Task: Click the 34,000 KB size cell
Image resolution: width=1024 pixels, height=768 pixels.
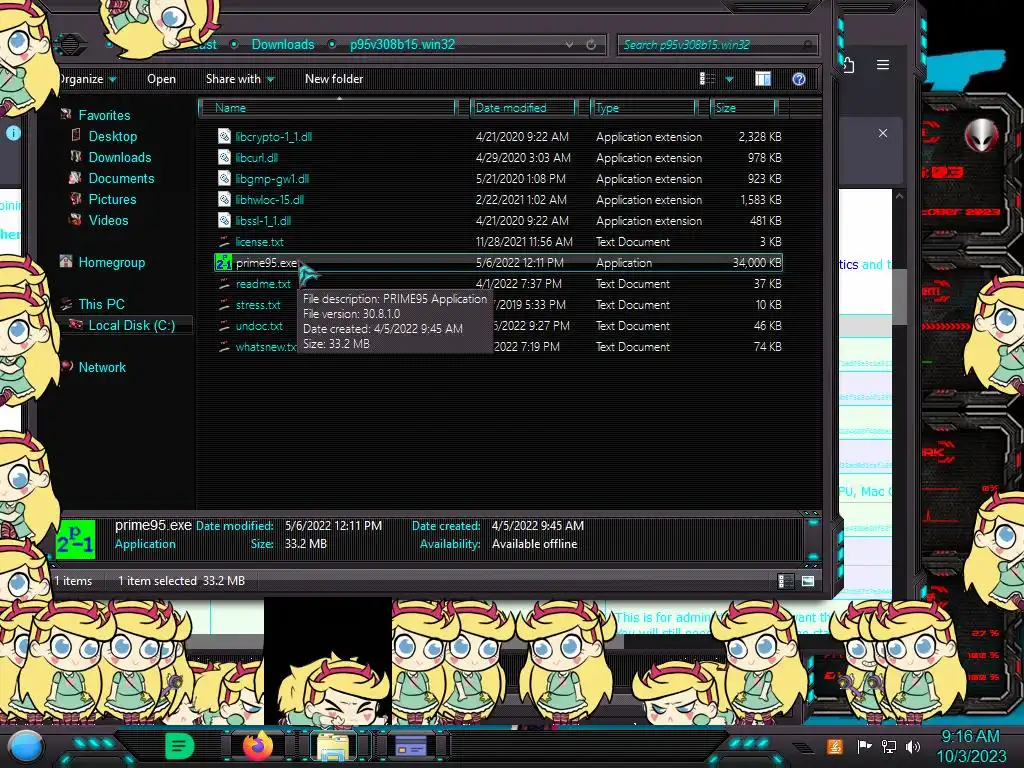Action: (756, 263)
